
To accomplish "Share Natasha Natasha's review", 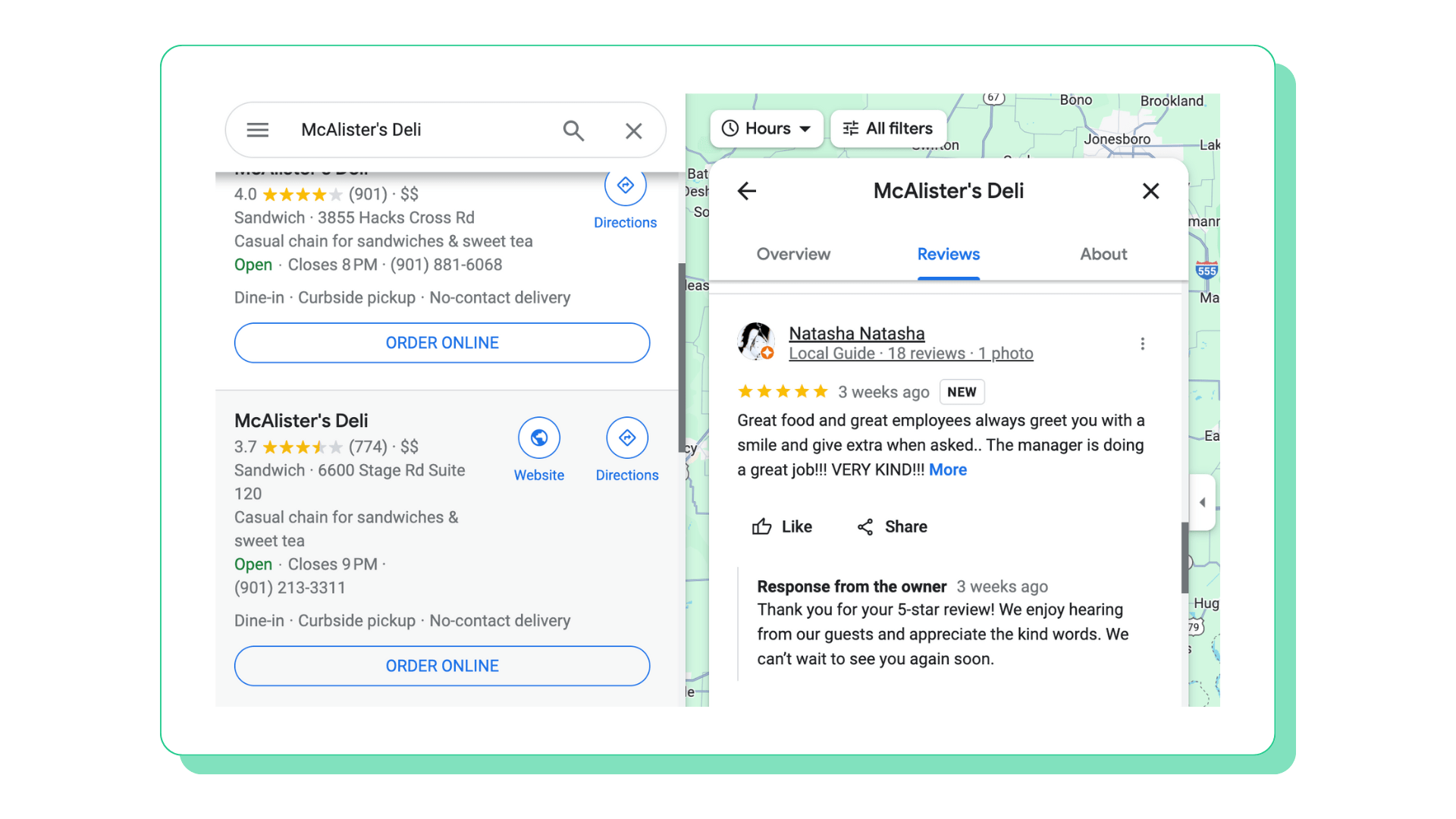I will [x=892, y=526].
